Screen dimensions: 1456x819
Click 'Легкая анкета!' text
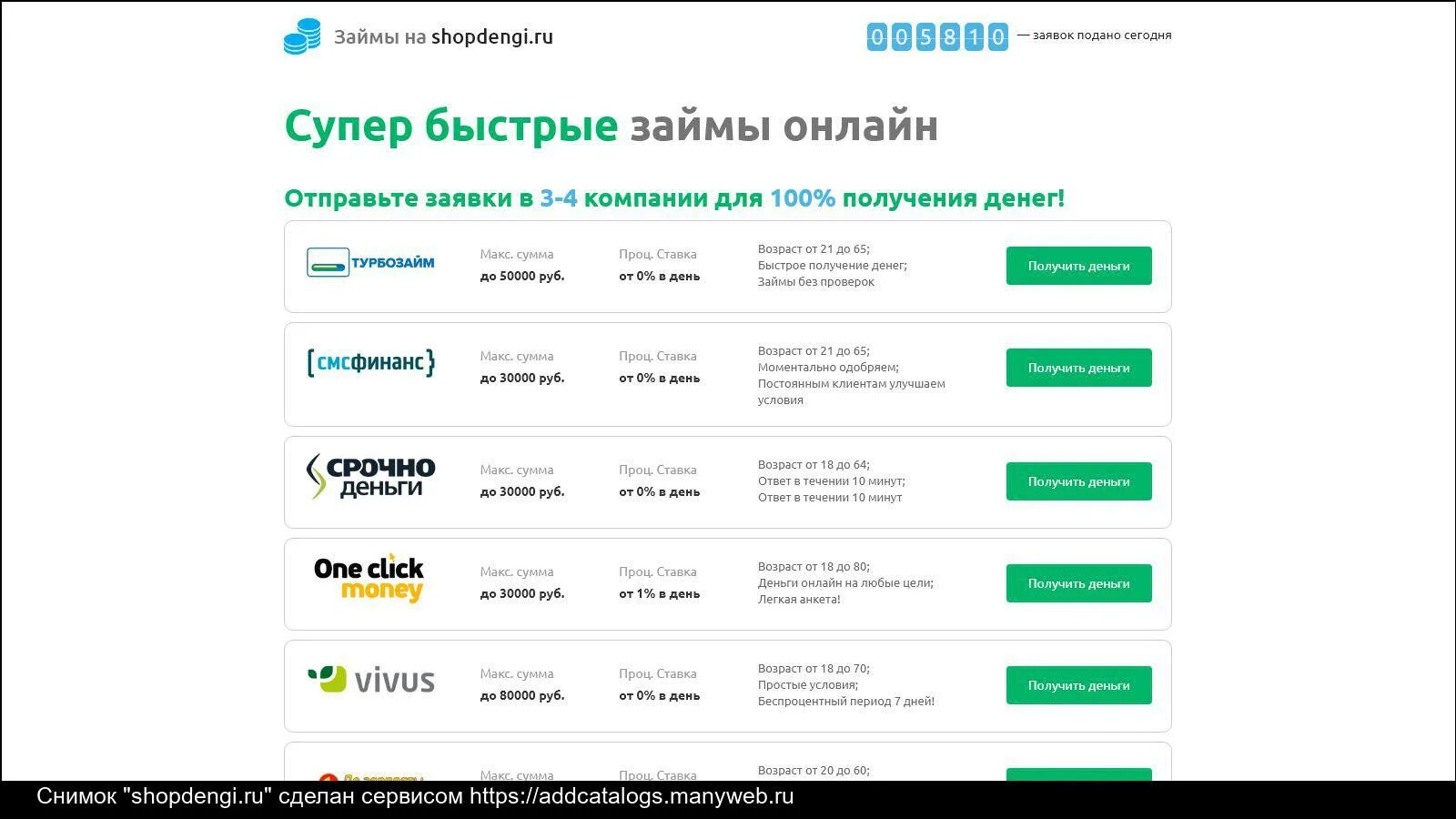point(799,600)
